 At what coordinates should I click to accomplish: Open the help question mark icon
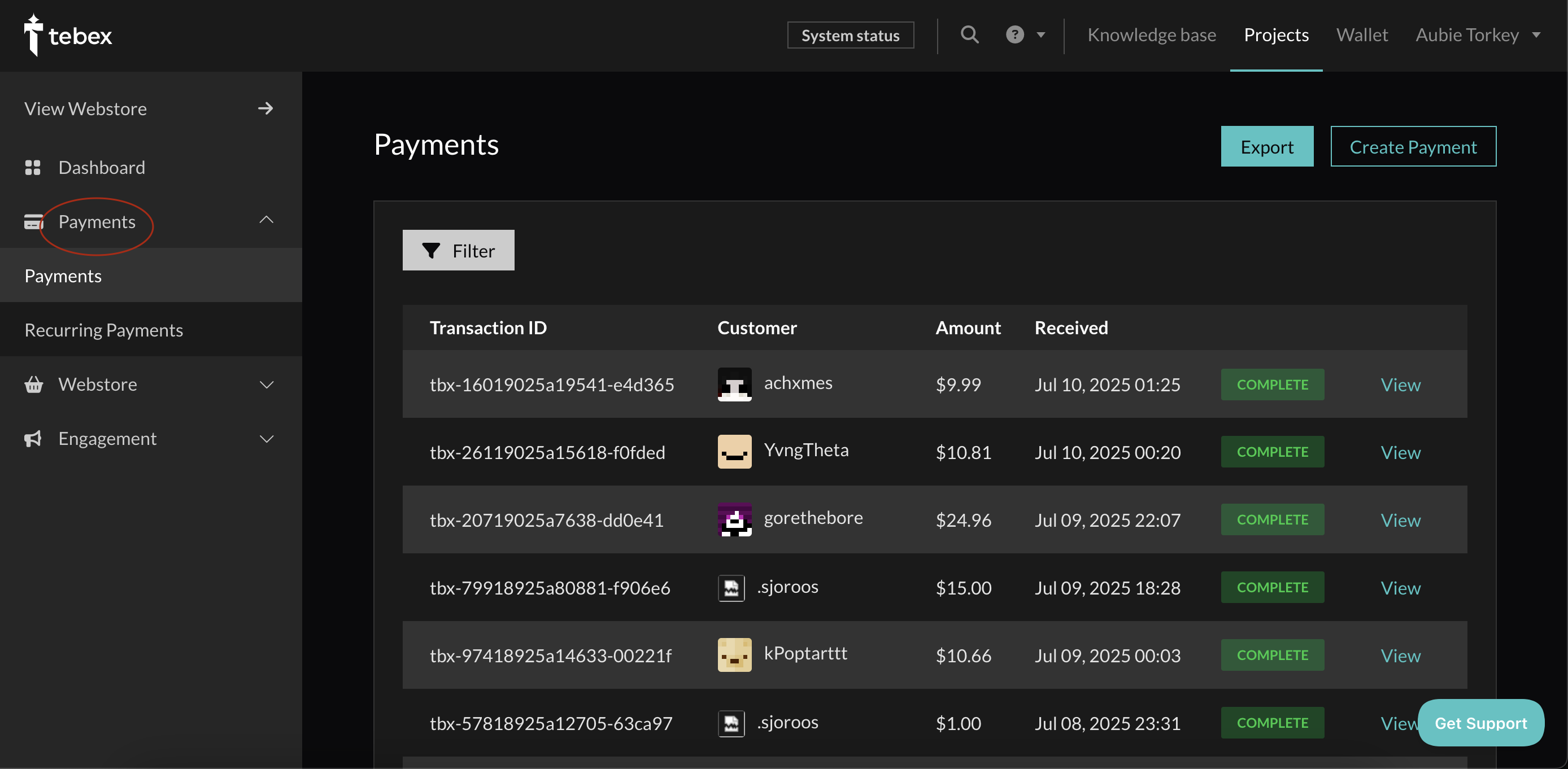click(1014, 34)
